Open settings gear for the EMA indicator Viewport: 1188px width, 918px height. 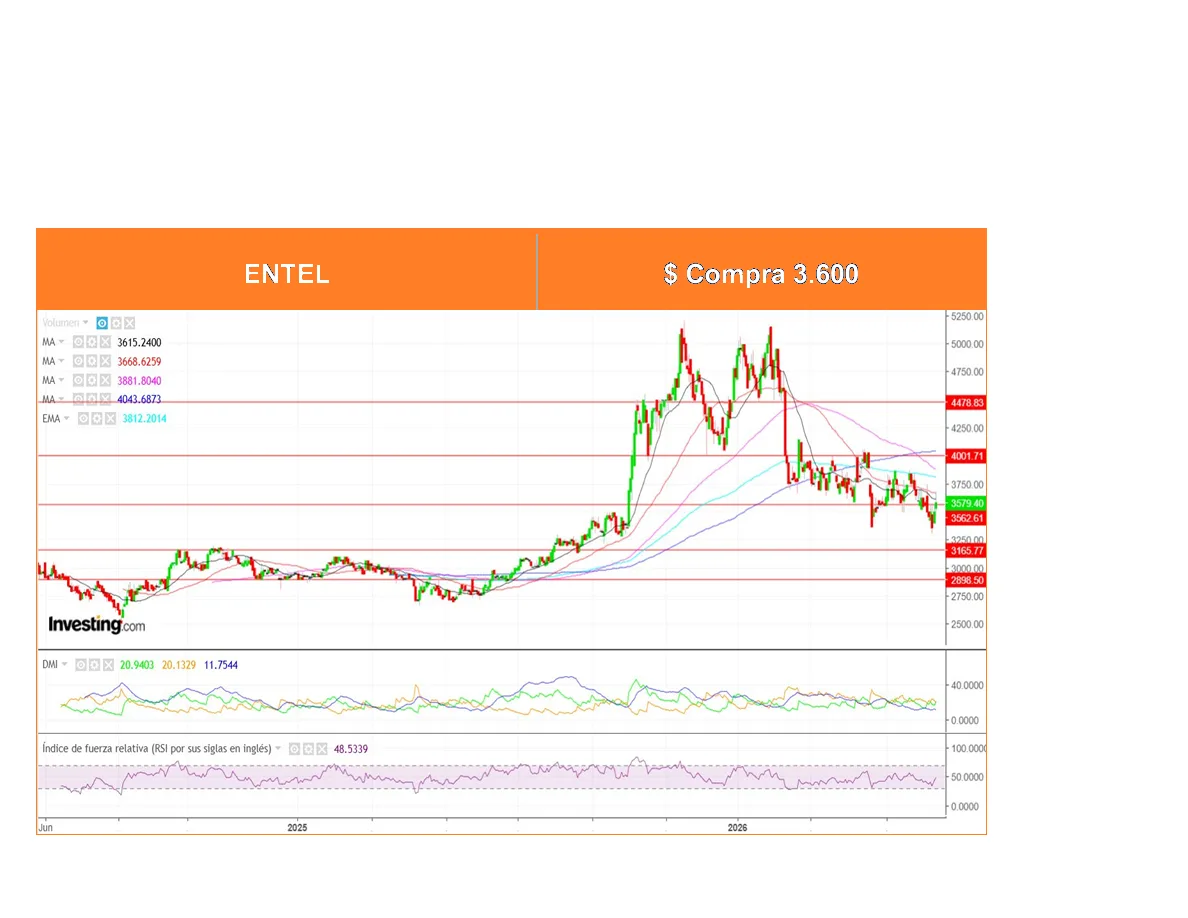click(97, 418)
